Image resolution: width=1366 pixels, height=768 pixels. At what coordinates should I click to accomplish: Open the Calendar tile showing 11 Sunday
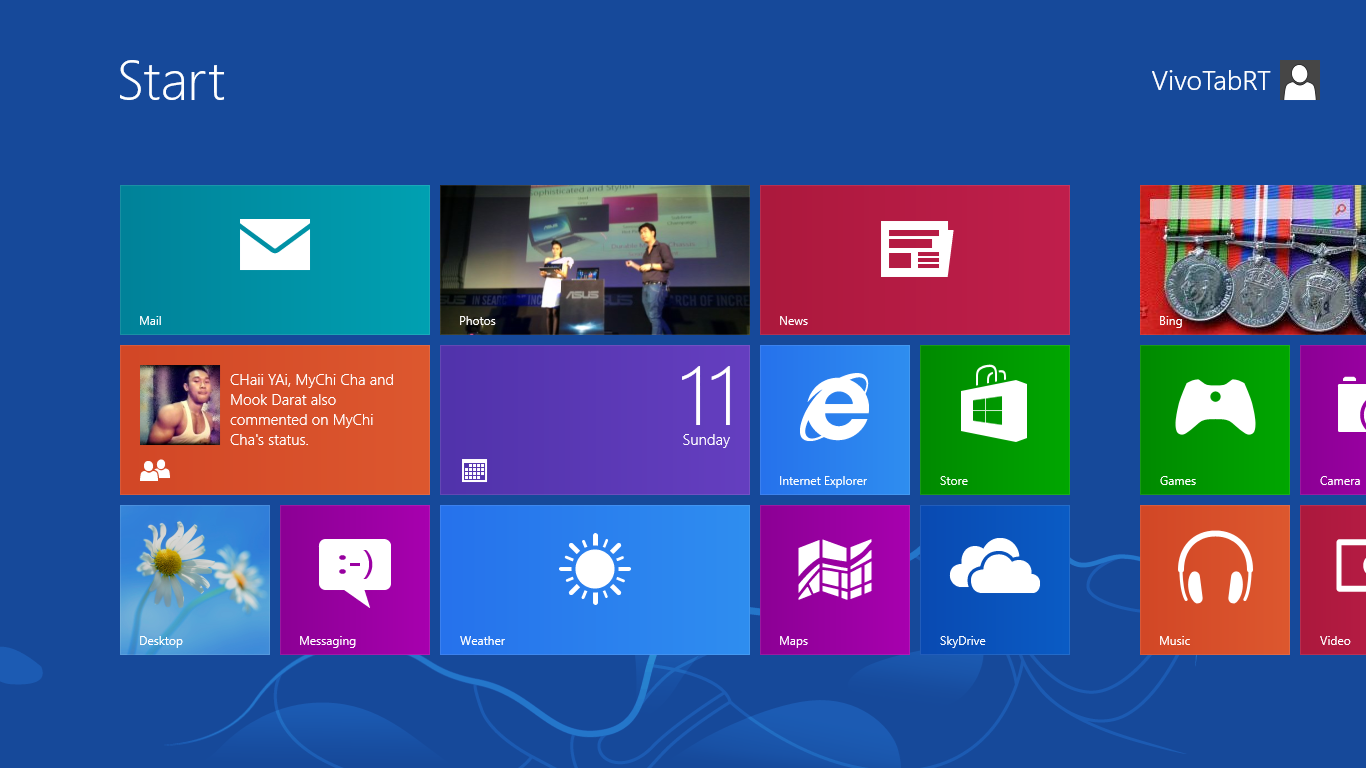pyautogui.click(x=595, y=420)
